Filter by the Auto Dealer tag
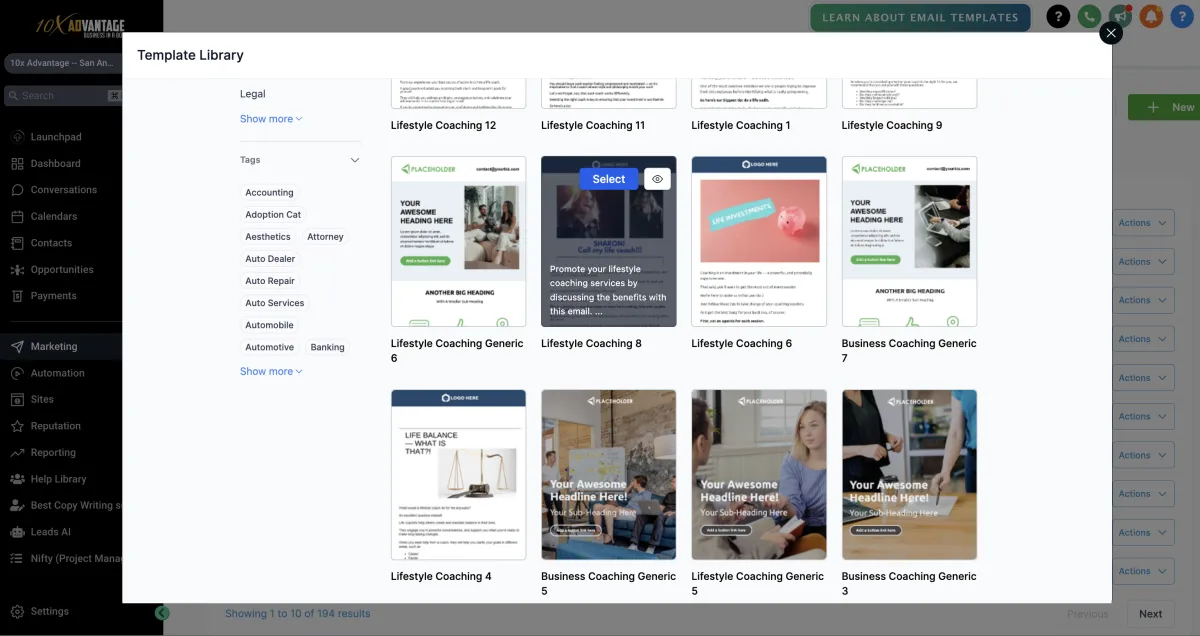 [270, 259]
